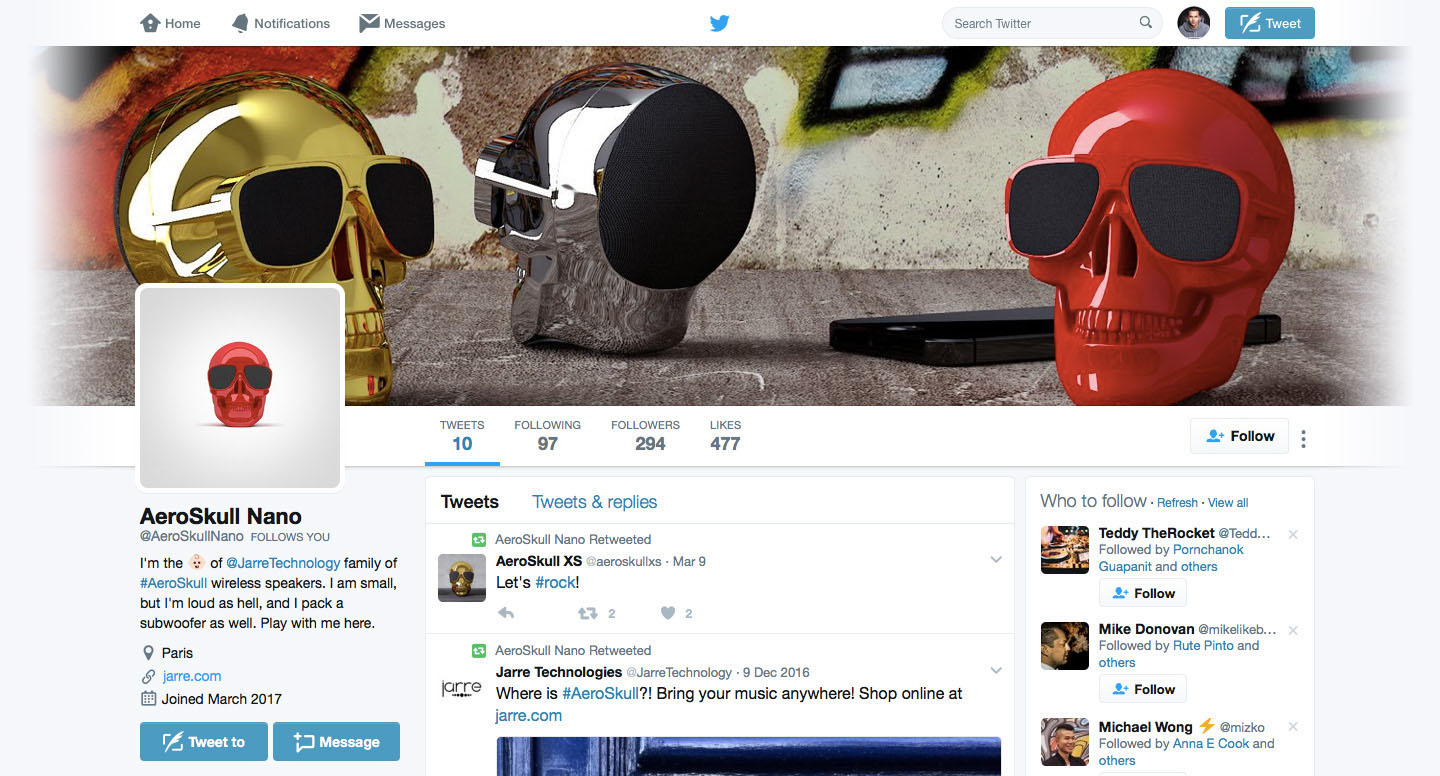Reply to the Let's #rock tweet
1440x776 pixels.
[506, 613]
